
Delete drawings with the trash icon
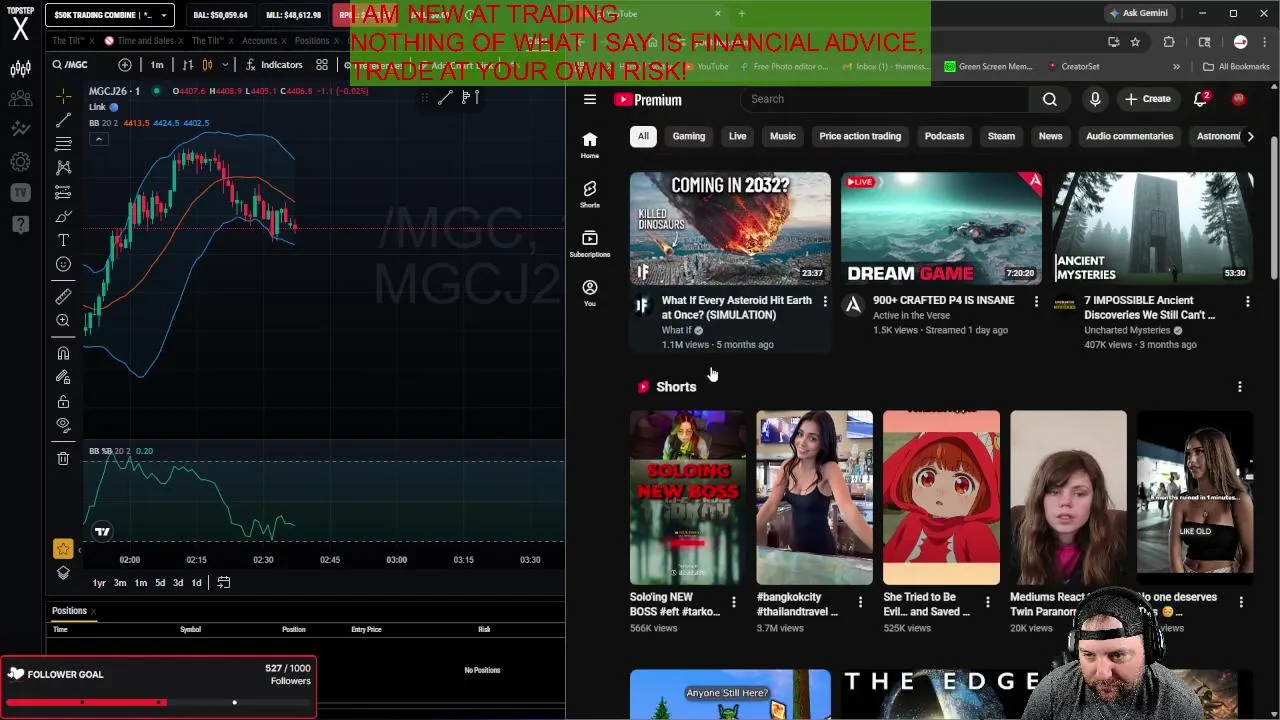[x=63, y=458]
